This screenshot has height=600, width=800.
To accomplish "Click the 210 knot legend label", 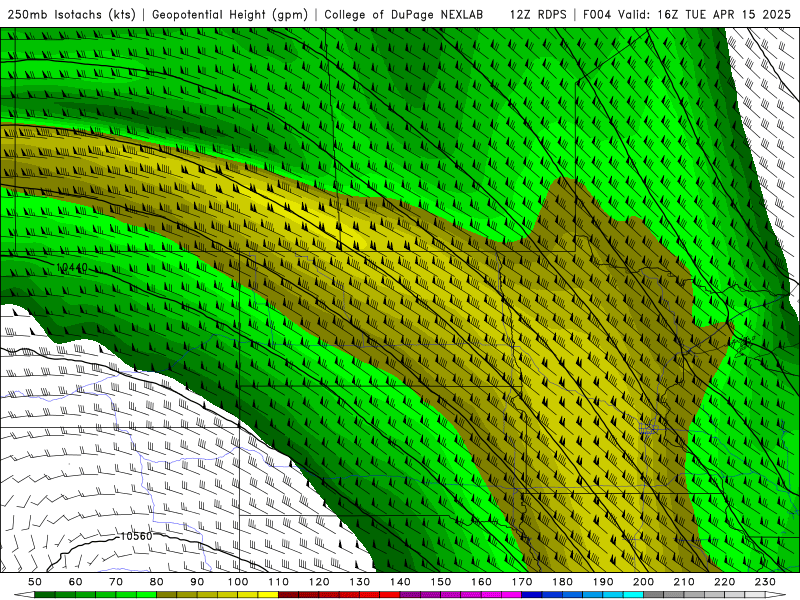I will tap(684, 582).
